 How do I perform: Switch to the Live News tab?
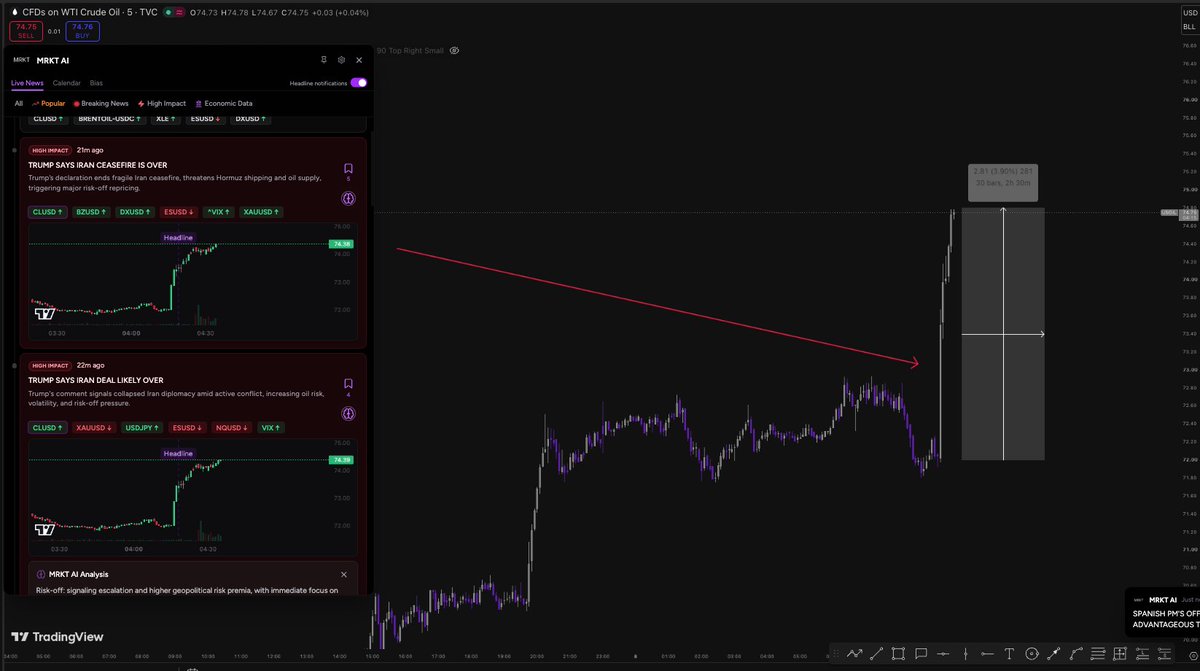[x=27, y=83]
